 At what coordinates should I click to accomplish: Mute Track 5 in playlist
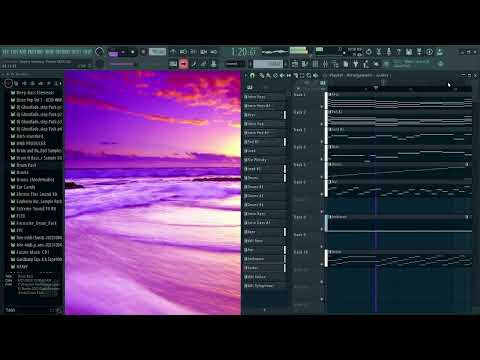coord(322,177)
